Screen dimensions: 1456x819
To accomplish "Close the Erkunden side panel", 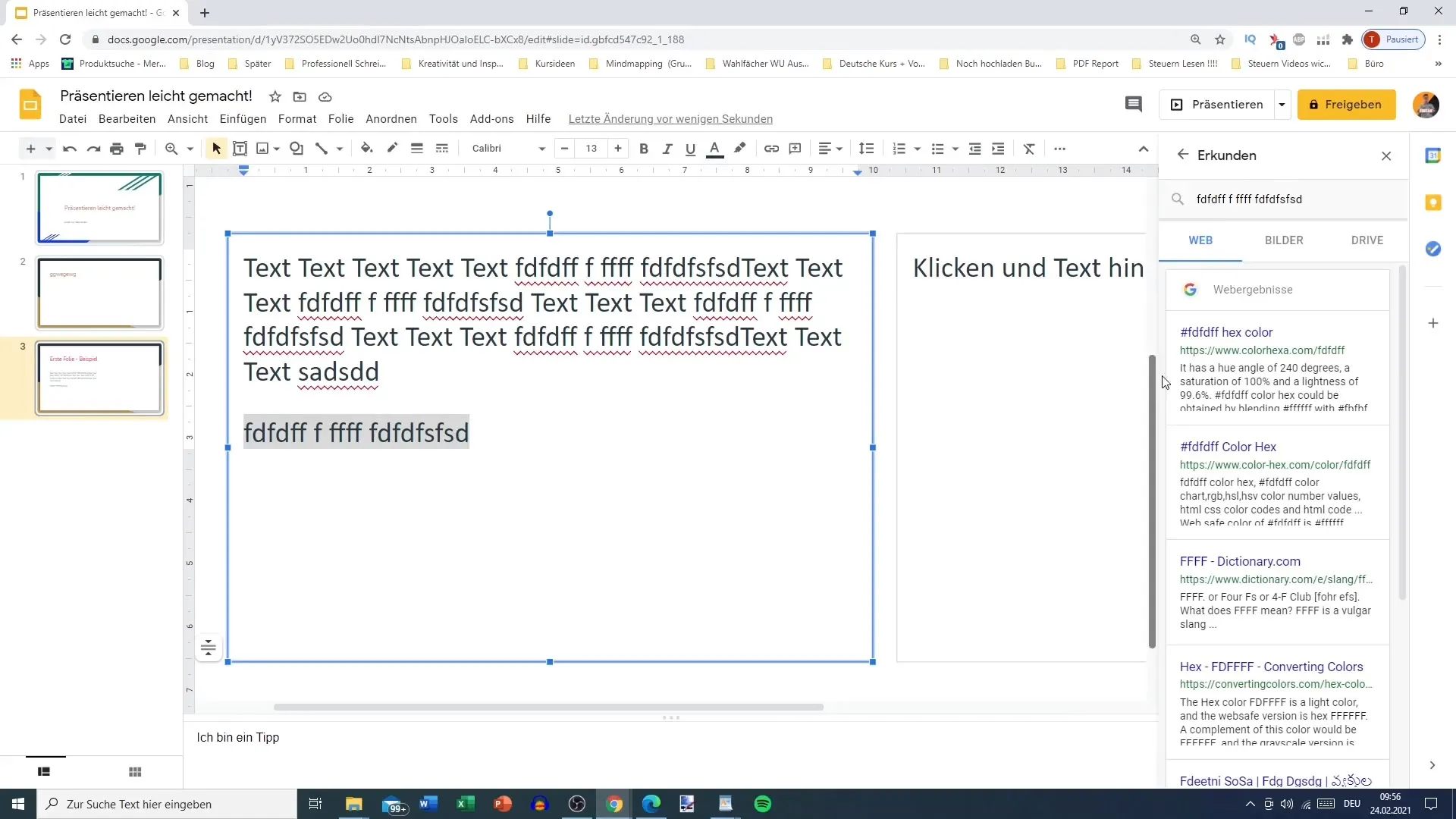I will click(1386, 155).
